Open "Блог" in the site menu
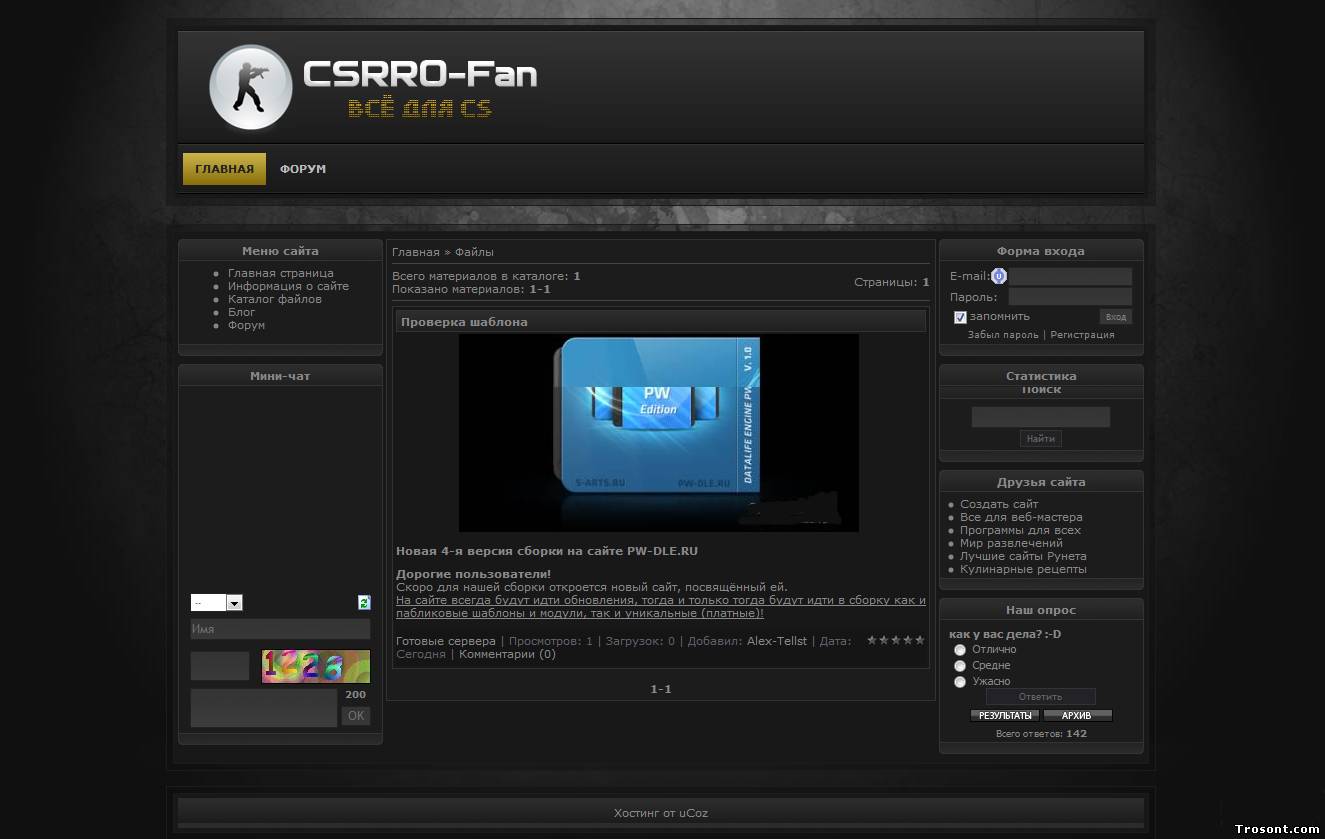 [241, 312]
